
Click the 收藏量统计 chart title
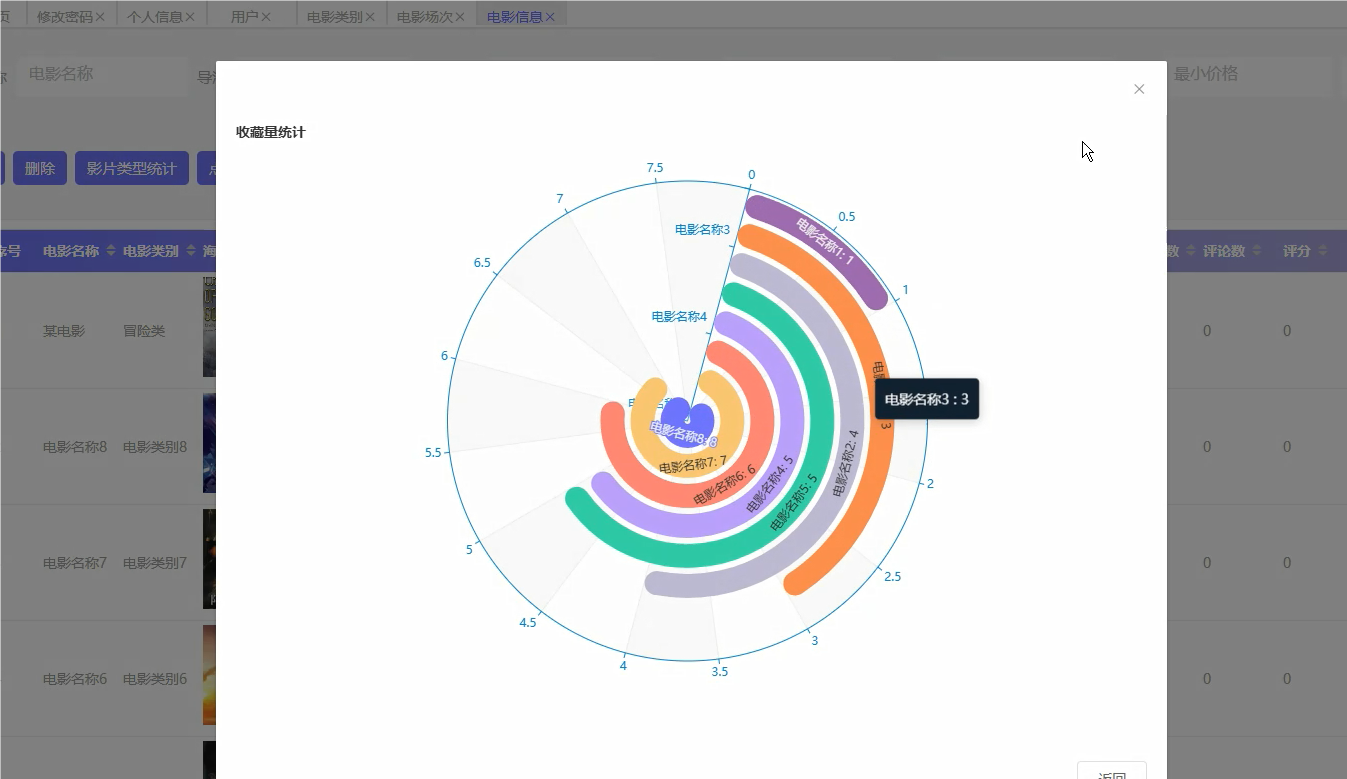click(x=271, y=132)
